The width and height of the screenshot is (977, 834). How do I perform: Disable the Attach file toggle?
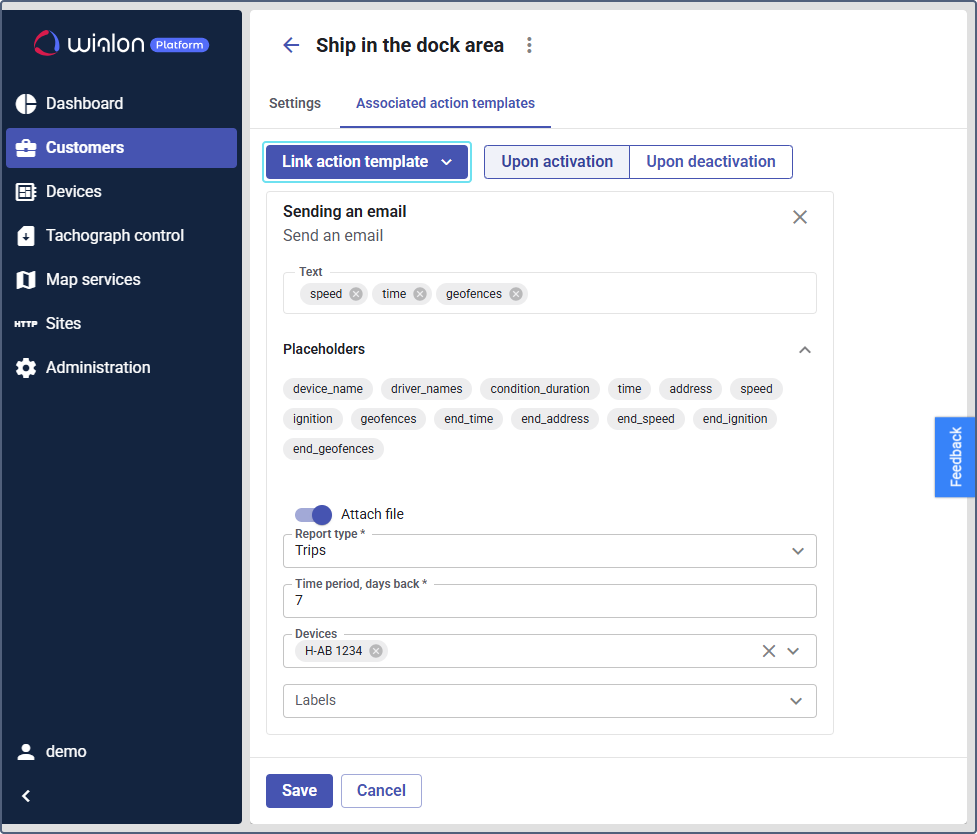click(313, 514)
